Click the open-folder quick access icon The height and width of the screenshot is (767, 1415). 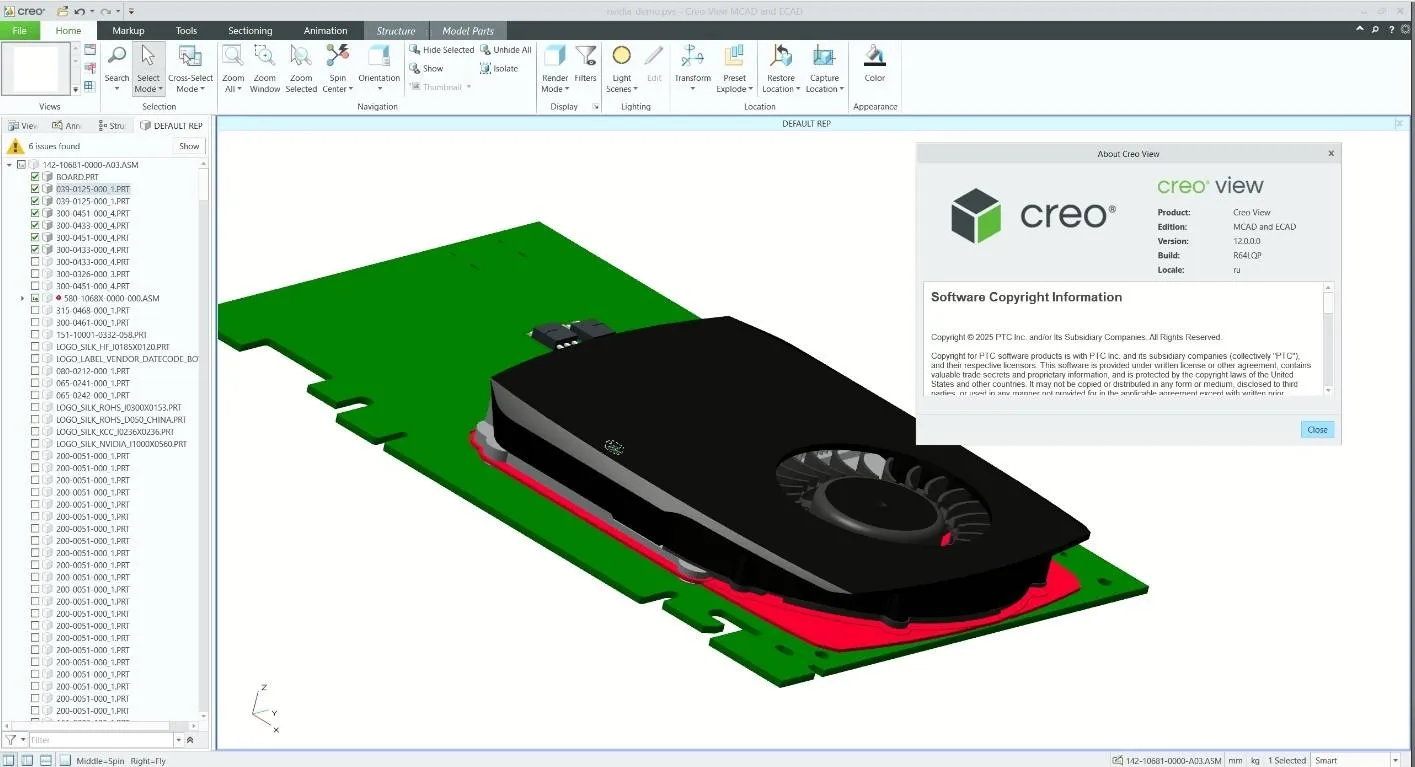tap(62, 11)
